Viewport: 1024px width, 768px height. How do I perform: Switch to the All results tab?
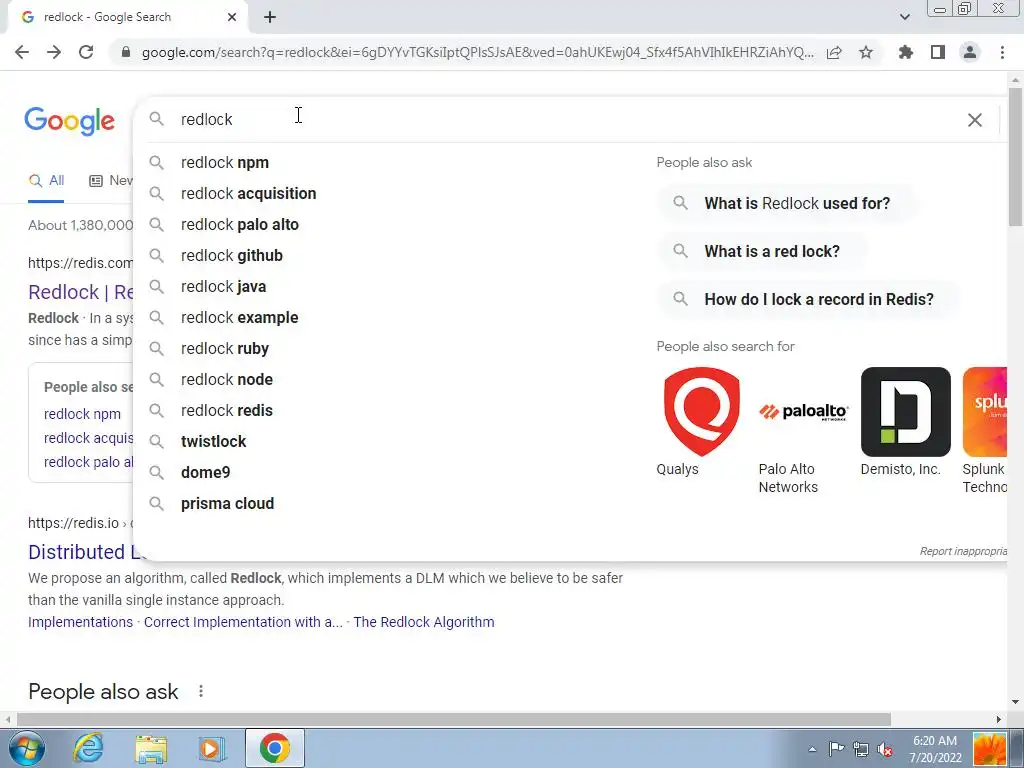coord(46,180)
